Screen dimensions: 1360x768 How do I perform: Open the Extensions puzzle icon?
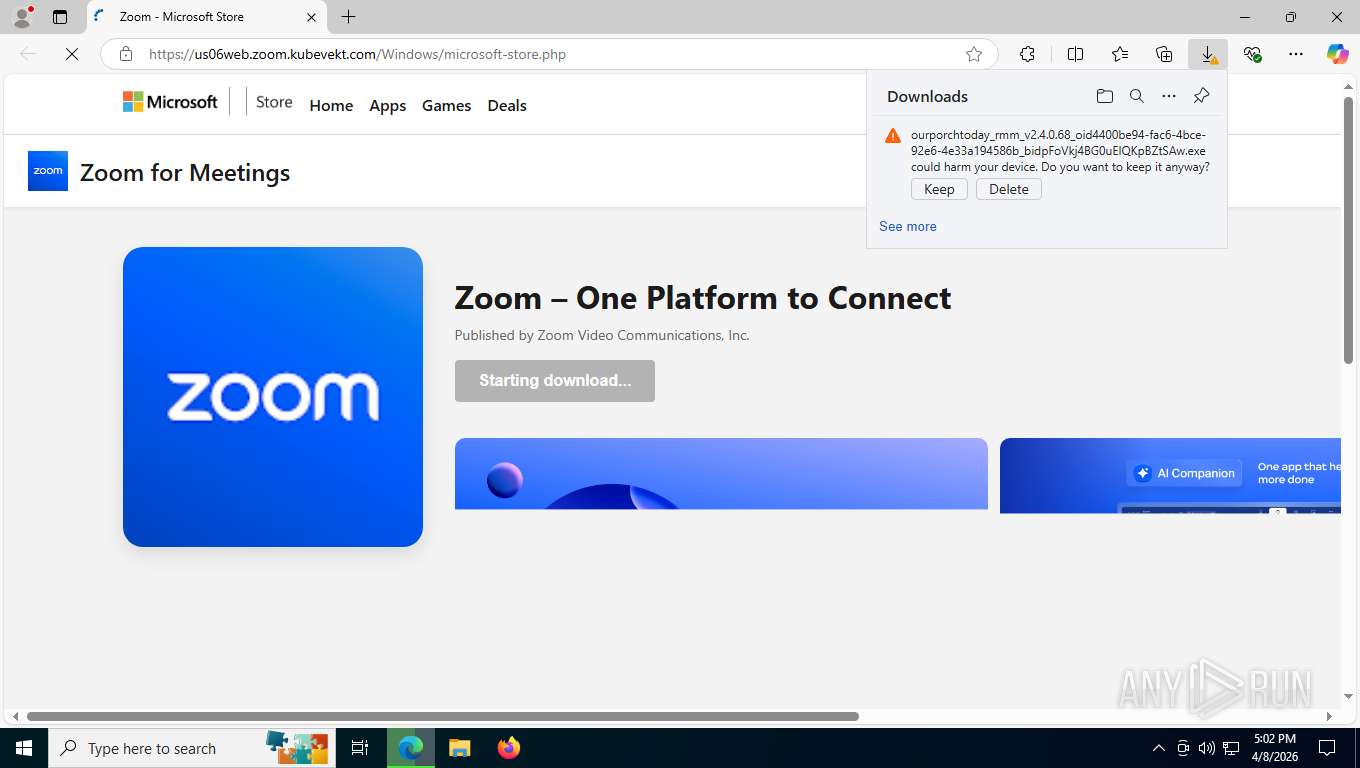1027,54
